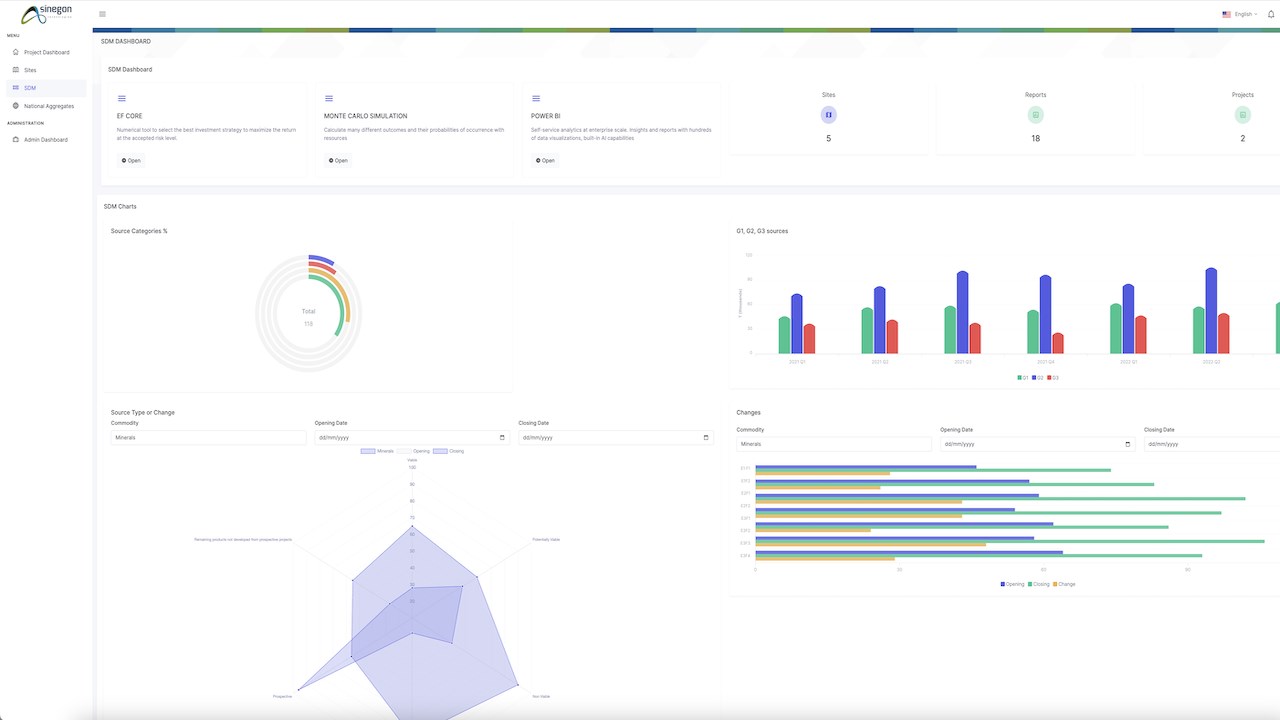This screenshot has width=1280, height=720.
Task: Click the Monte Carlo Simulation card icon
Action: (x=329, y=99)
